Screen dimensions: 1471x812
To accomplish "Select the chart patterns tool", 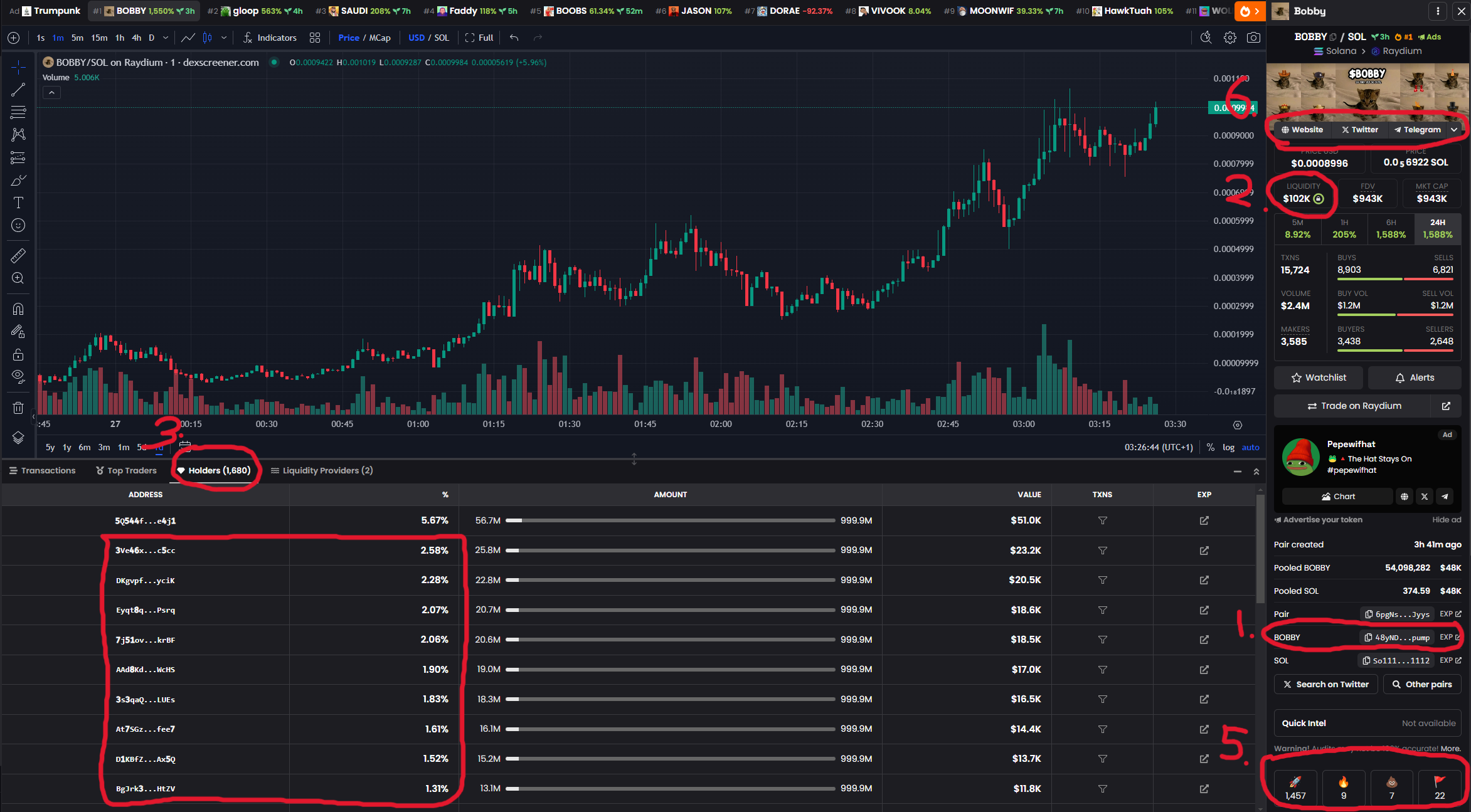I will point(18,135).
